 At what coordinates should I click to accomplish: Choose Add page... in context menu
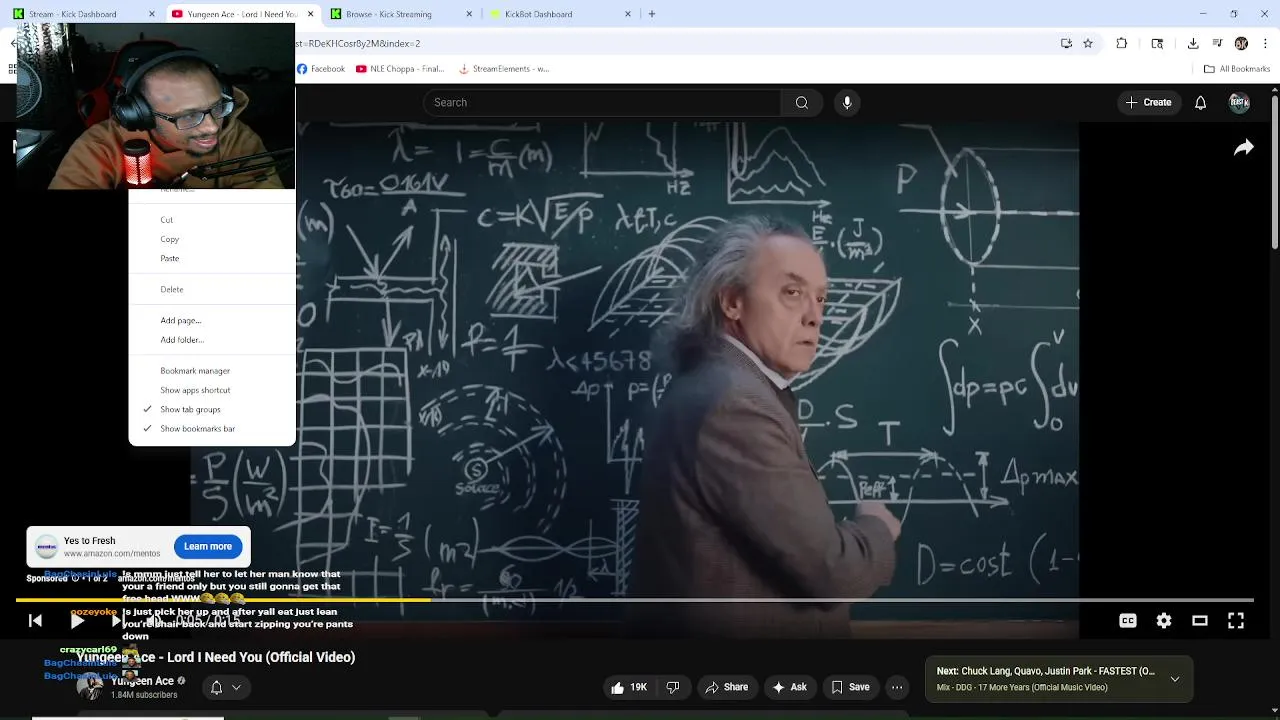[212, 320]
